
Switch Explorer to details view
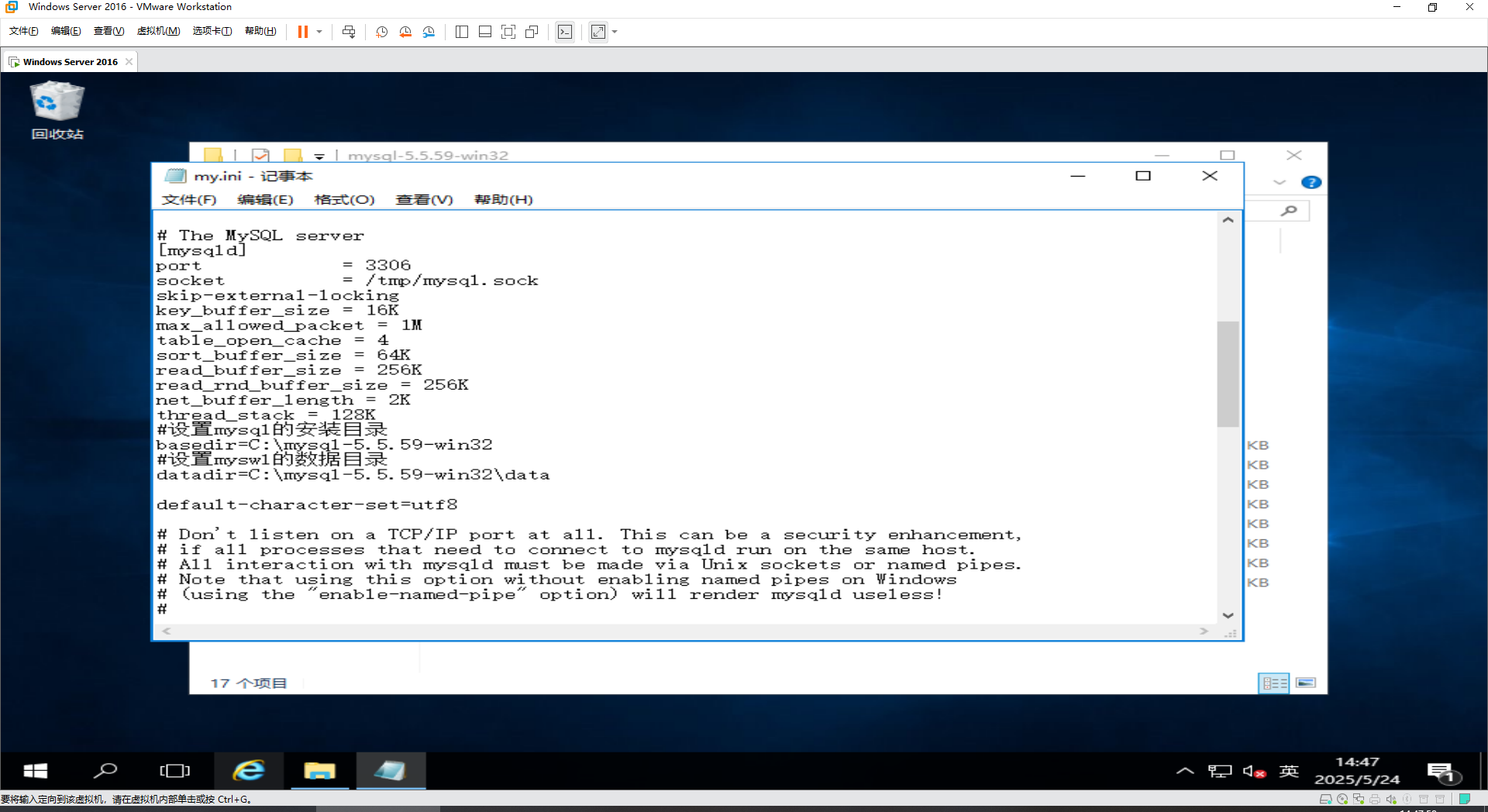coord(1273,683)
